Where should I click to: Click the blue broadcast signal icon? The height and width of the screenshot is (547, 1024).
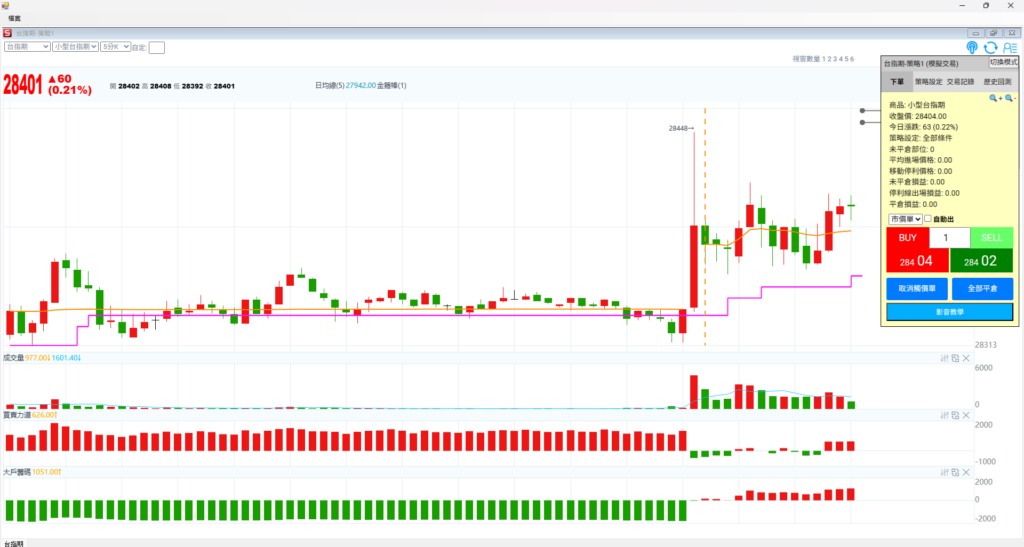(x=972, y=47)
